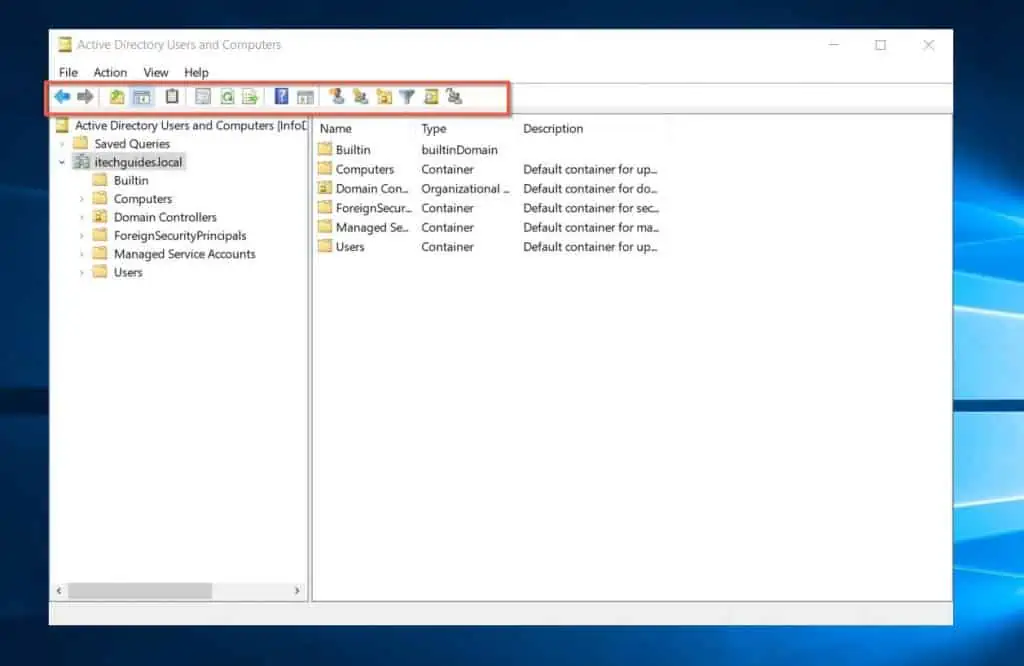Screen dimensions: 1024x666
Task: Click the Export List toolbar icon
Action: click(x=250, y=97)
